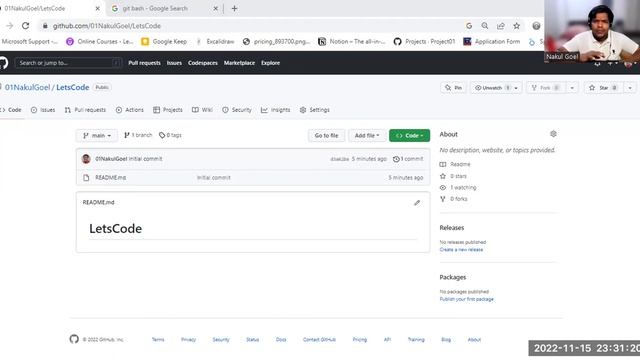Screen dimensions: 640x360
Task: Expand the Star lists dropdown arrow
Action: tap(630, 88)
